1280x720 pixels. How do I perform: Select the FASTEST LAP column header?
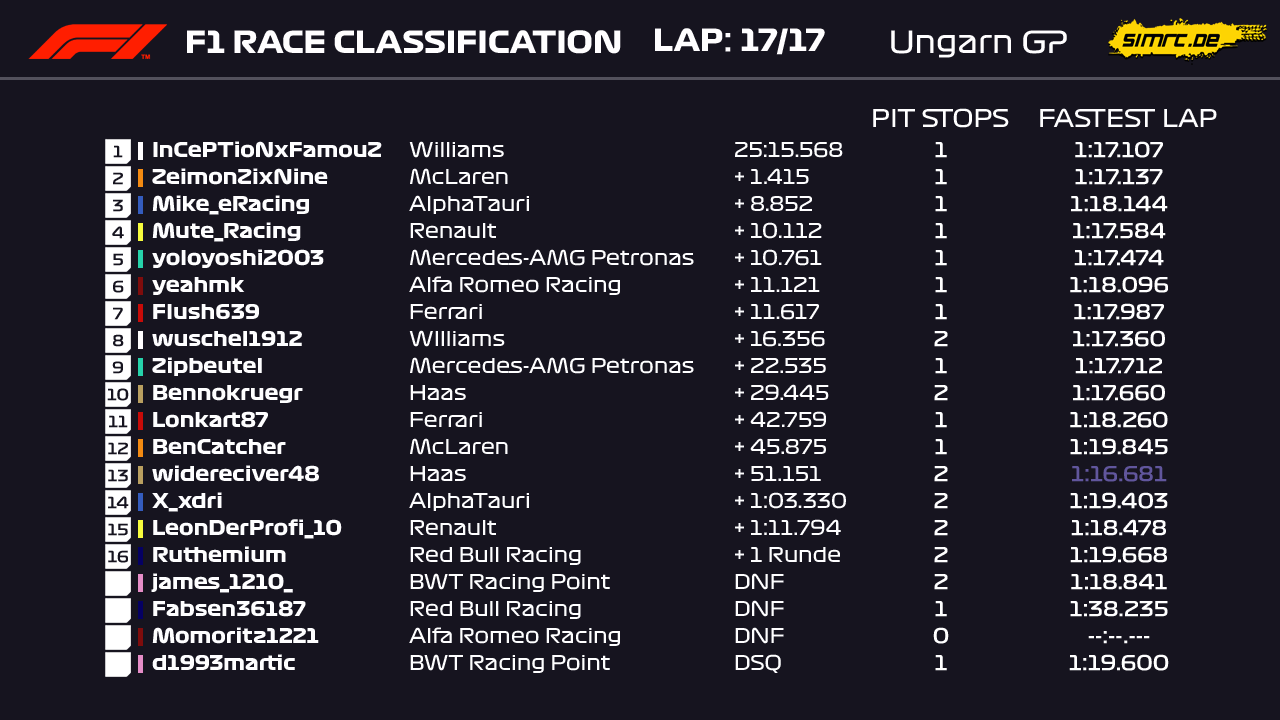(x=1127, y=118)
